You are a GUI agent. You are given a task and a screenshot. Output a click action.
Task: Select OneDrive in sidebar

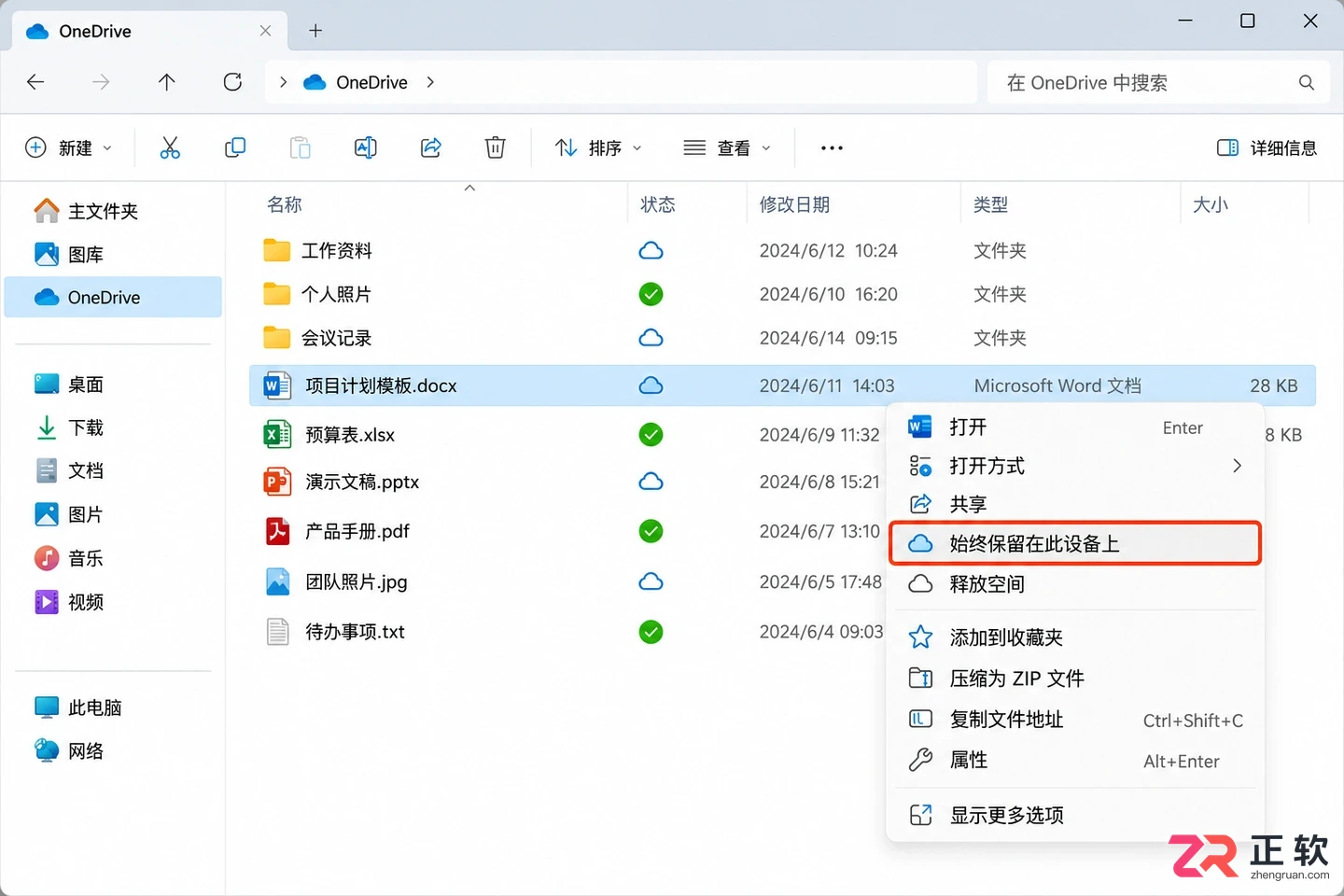point(113,297)
